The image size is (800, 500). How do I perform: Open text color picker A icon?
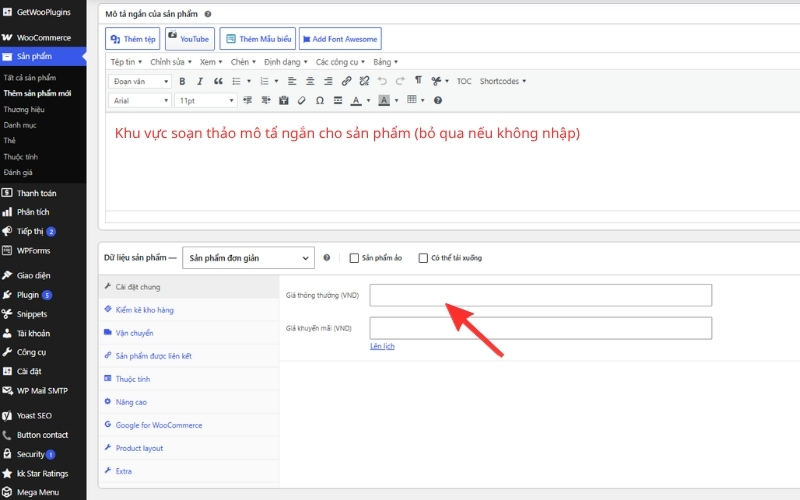tap(356, 101)
